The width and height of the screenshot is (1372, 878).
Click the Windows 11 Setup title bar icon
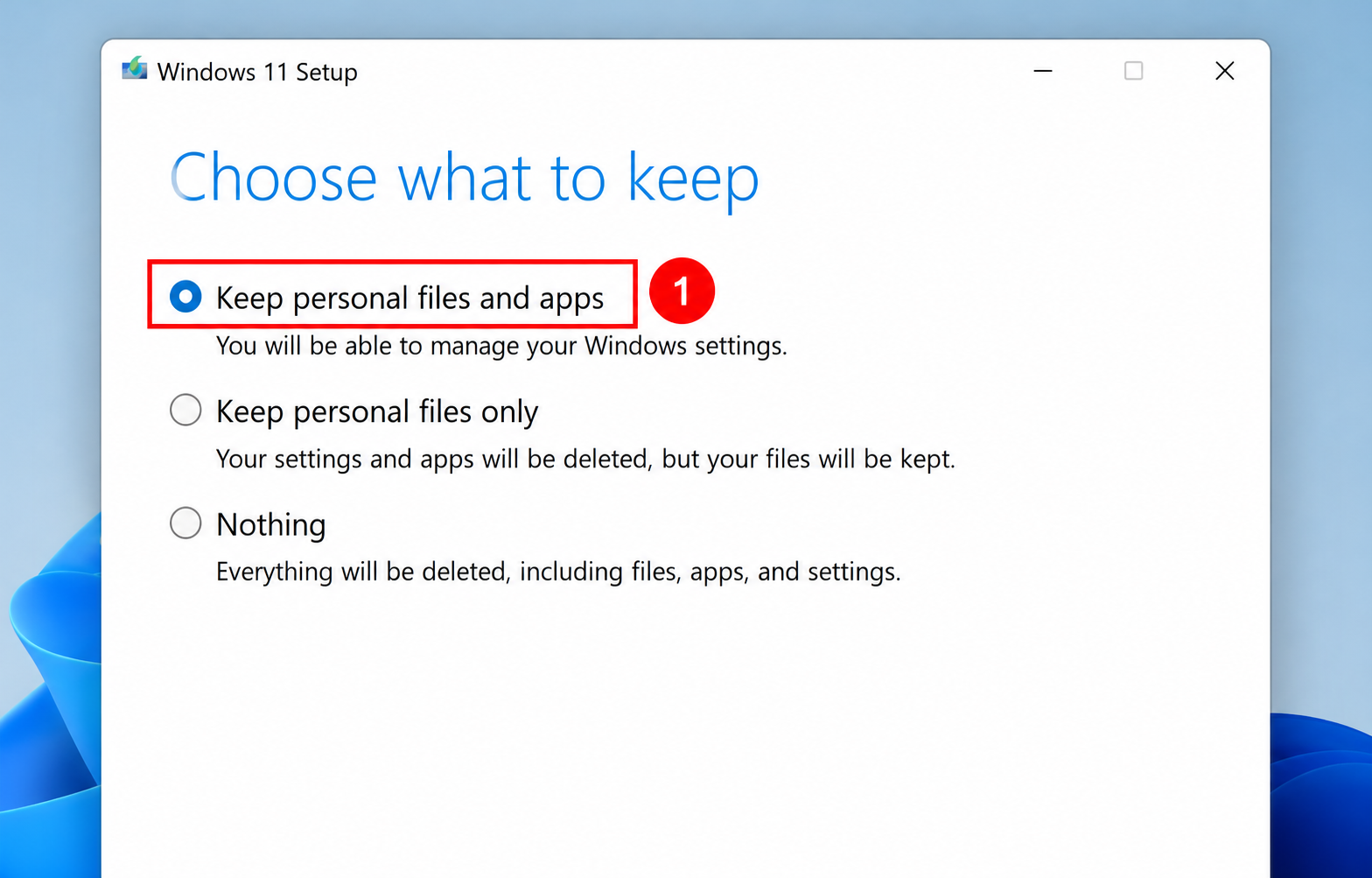click(135, 69)
